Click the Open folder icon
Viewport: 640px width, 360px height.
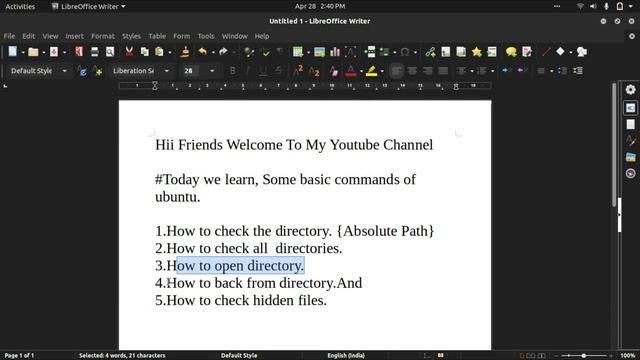pyautogui.click(x=33, y=52)
